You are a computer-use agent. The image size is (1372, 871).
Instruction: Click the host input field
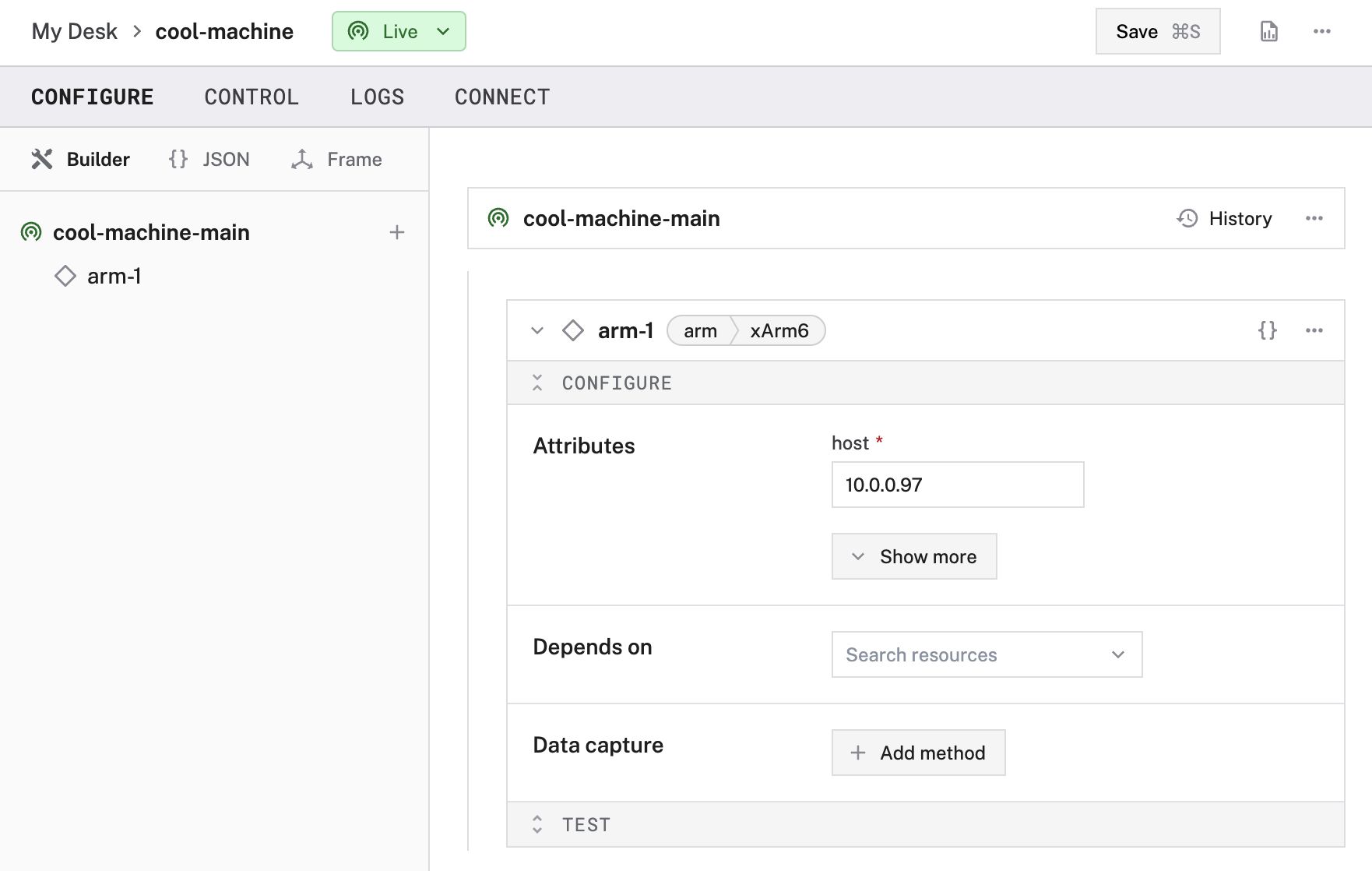957,485
